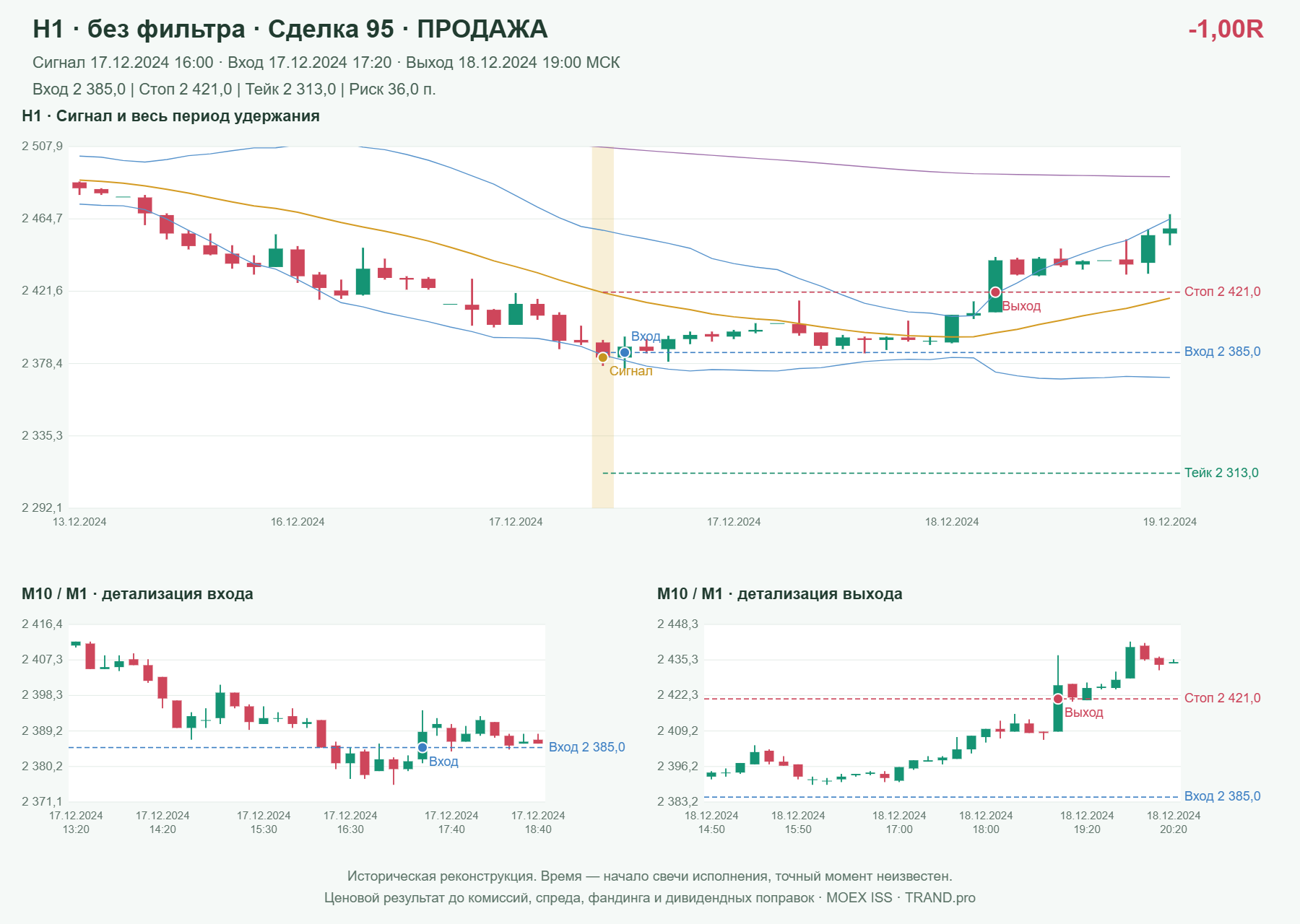Click the "Выход" label in the exit detail chart

point(1084,712)
